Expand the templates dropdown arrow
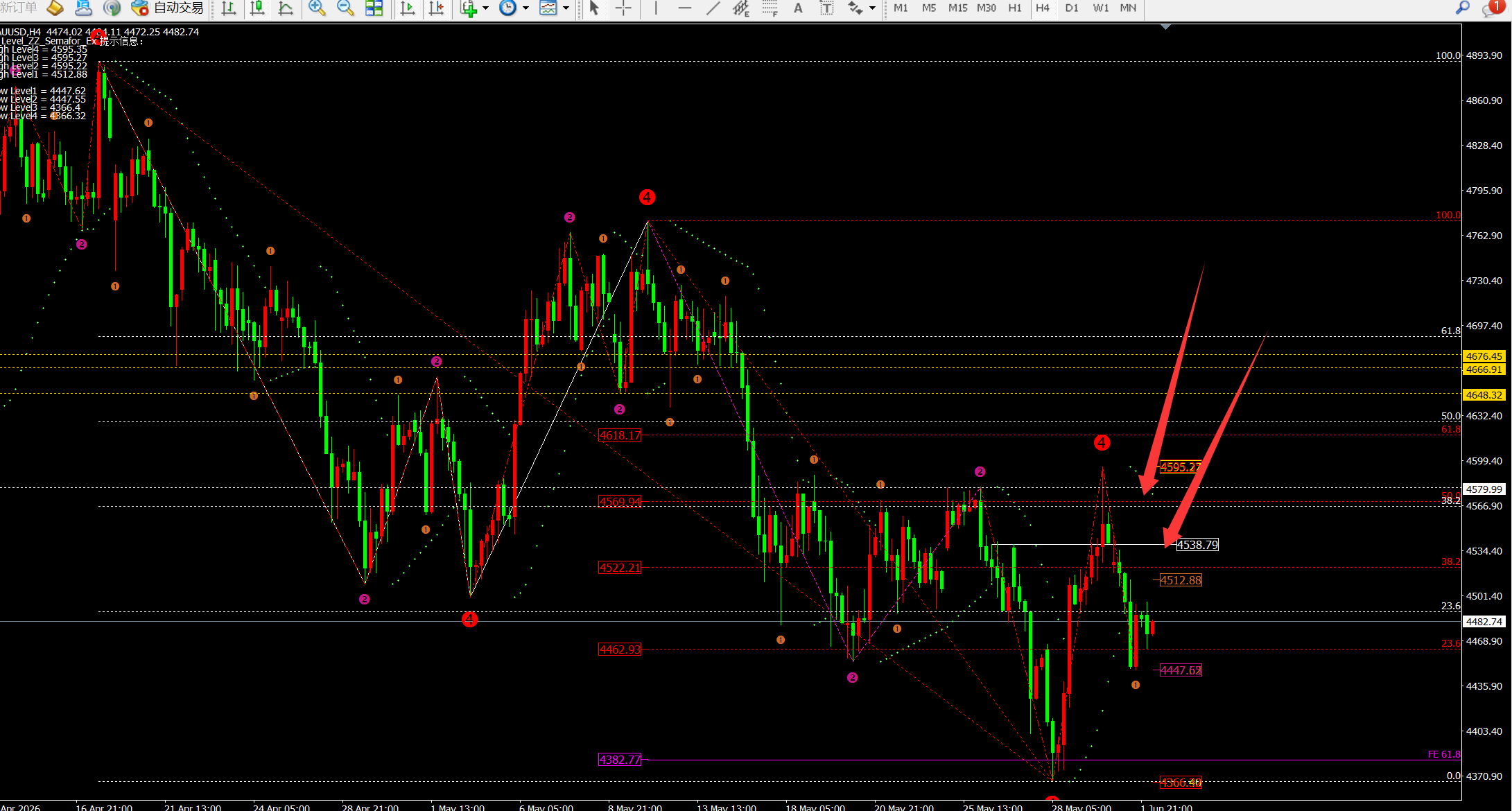The height and width of the screenshot is (811, 1512). pyautogui.click(x=566, y=8)
